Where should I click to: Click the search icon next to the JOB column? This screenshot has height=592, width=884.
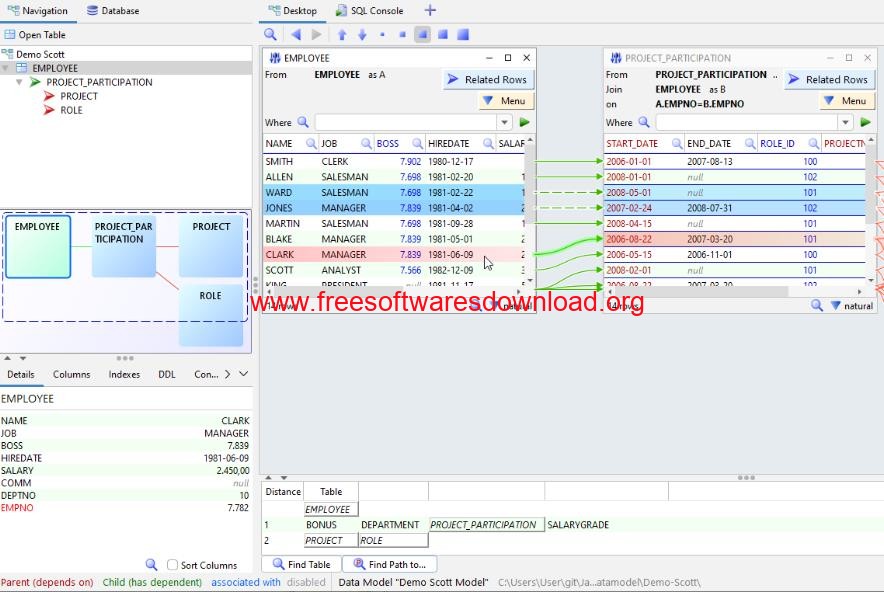366,143
